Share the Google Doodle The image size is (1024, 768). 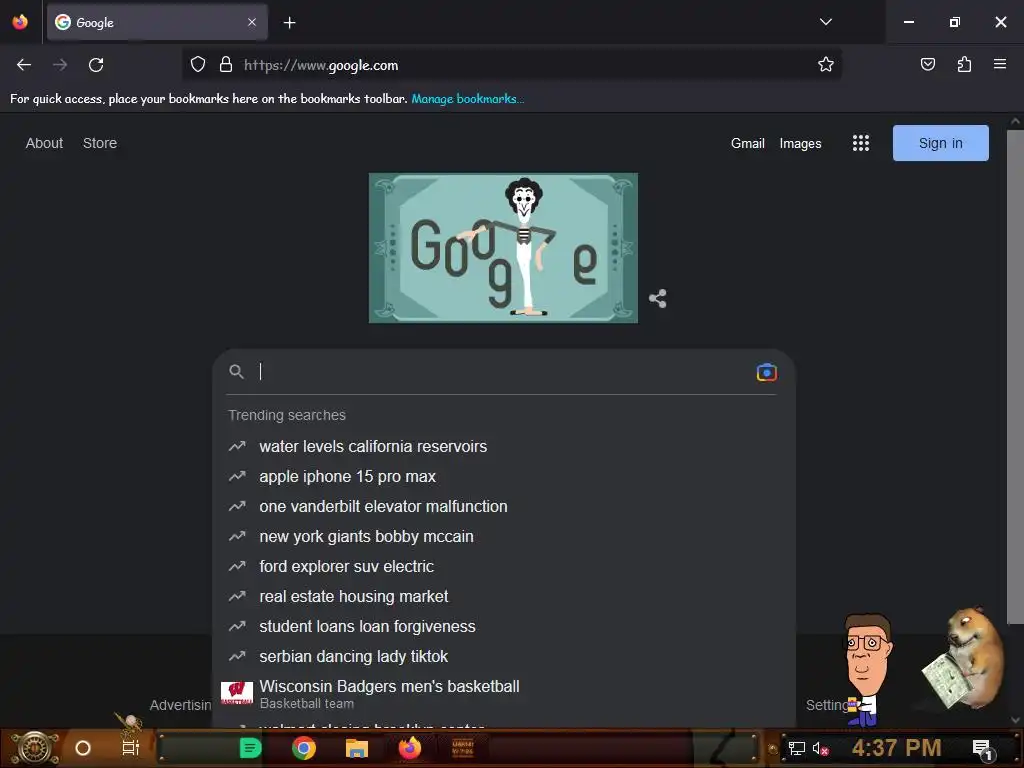(658, 298)
